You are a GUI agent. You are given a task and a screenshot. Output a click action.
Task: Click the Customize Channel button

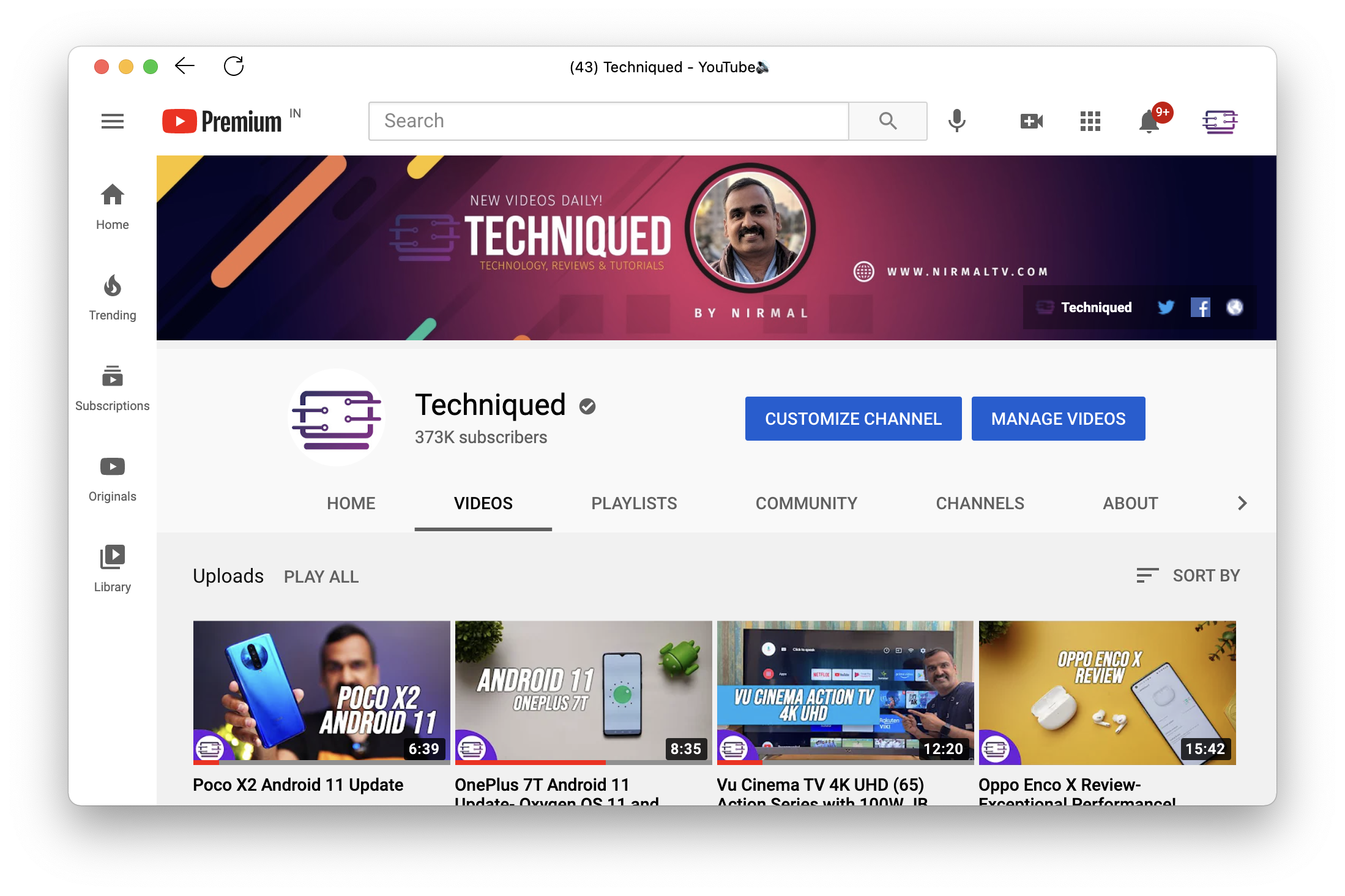(853, 419)
